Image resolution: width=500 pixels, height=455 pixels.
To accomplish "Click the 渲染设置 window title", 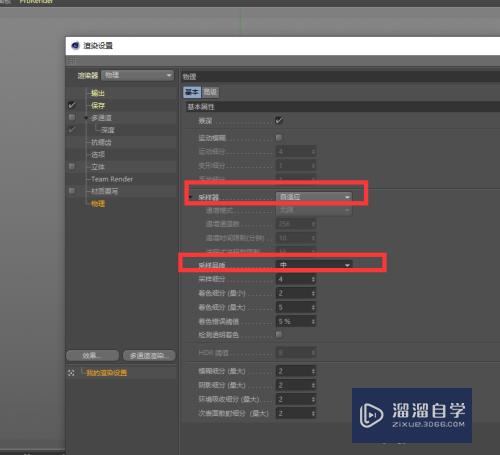I will [98, 45].
